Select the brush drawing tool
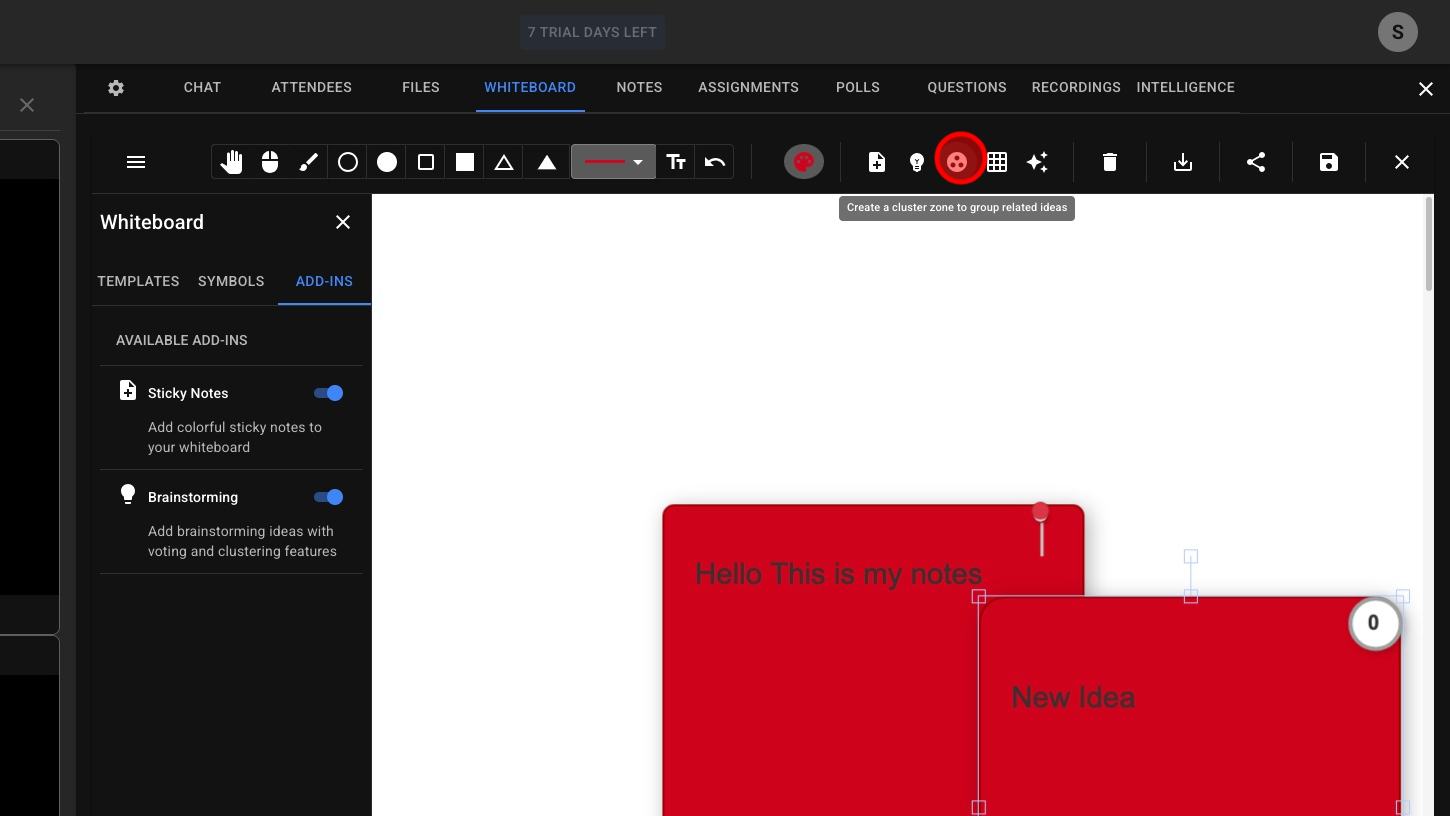 [x=309, y=162]
